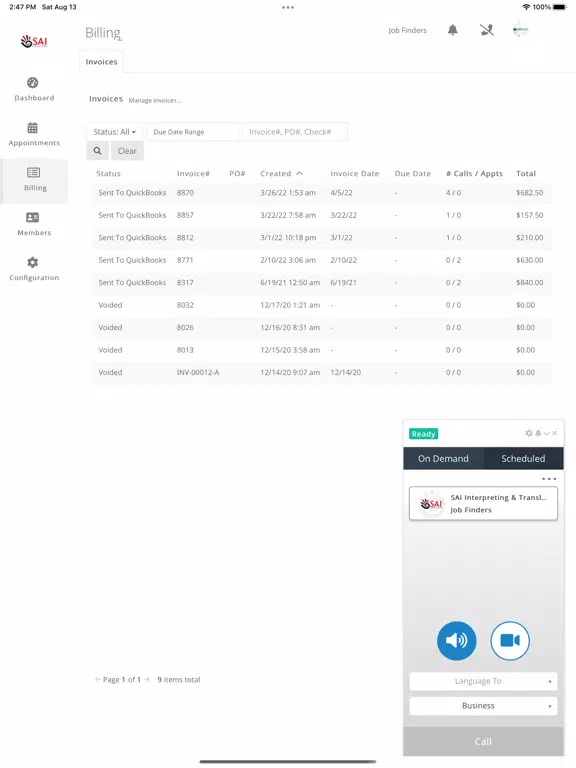576x768 pixels.
Task: Click the 9 items total label
Action: (179, 679)
